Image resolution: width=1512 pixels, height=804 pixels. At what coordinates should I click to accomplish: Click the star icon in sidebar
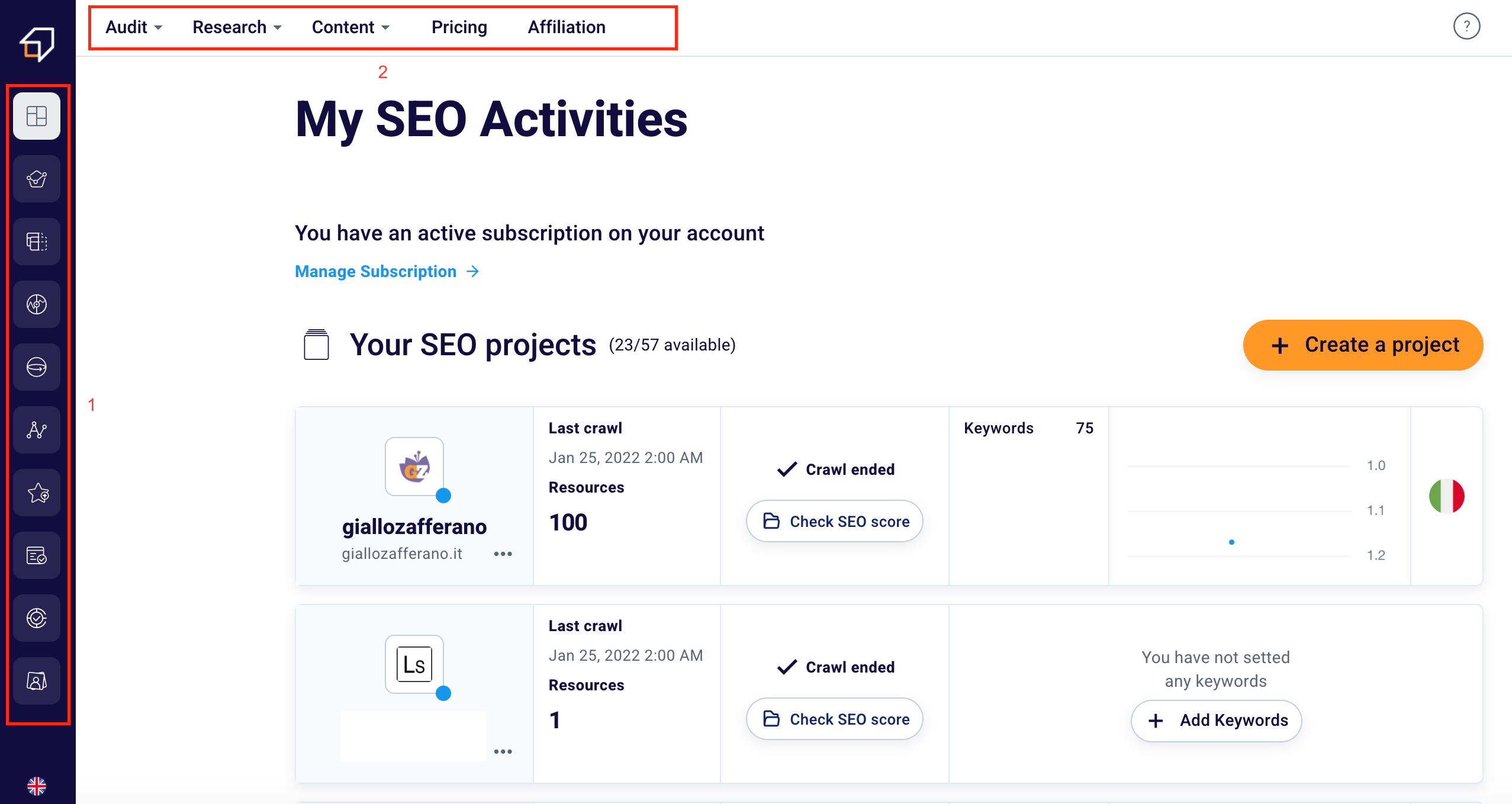point(37,493)
